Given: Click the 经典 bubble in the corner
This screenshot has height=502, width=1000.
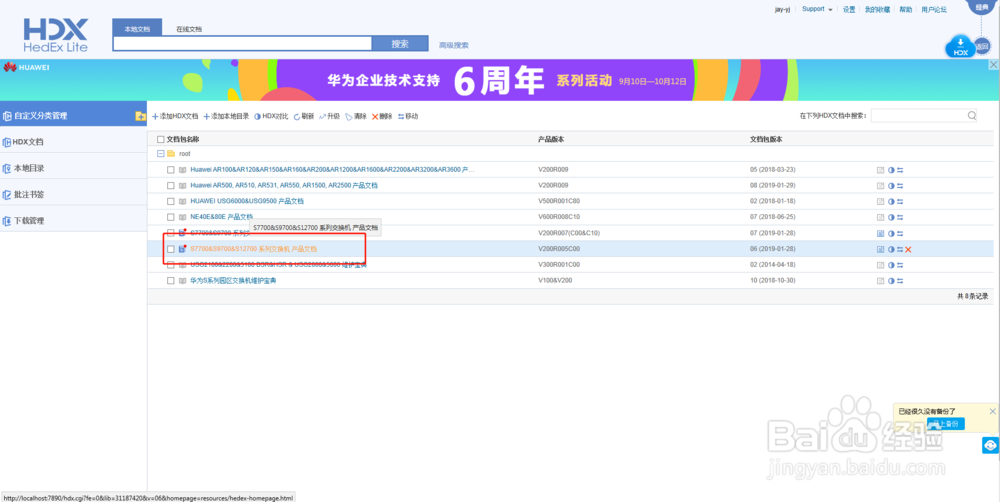Looking at the screenshot, I should [x=983, y=6].
